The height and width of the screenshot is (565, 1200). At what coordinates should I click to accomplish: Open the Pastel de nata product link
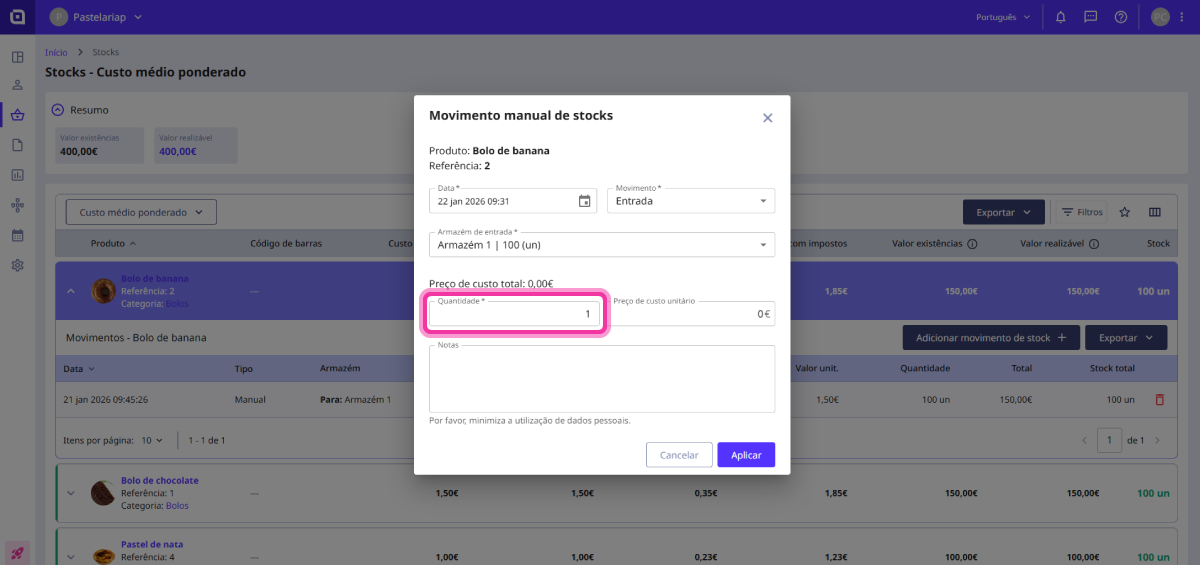click(152, 545)
